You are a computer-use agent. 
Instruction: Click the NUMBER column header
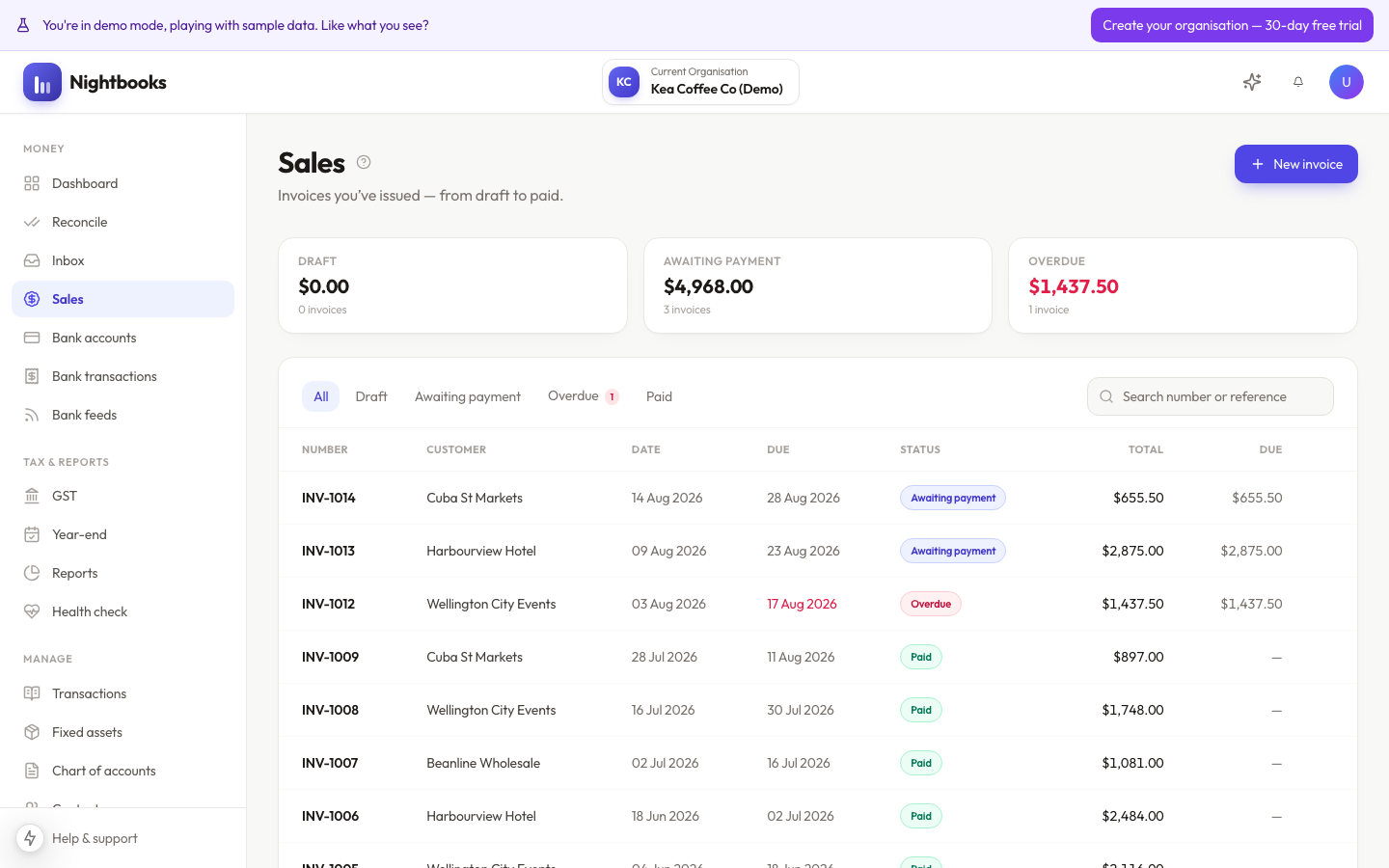pyautogui.click(x=325, y=449)
